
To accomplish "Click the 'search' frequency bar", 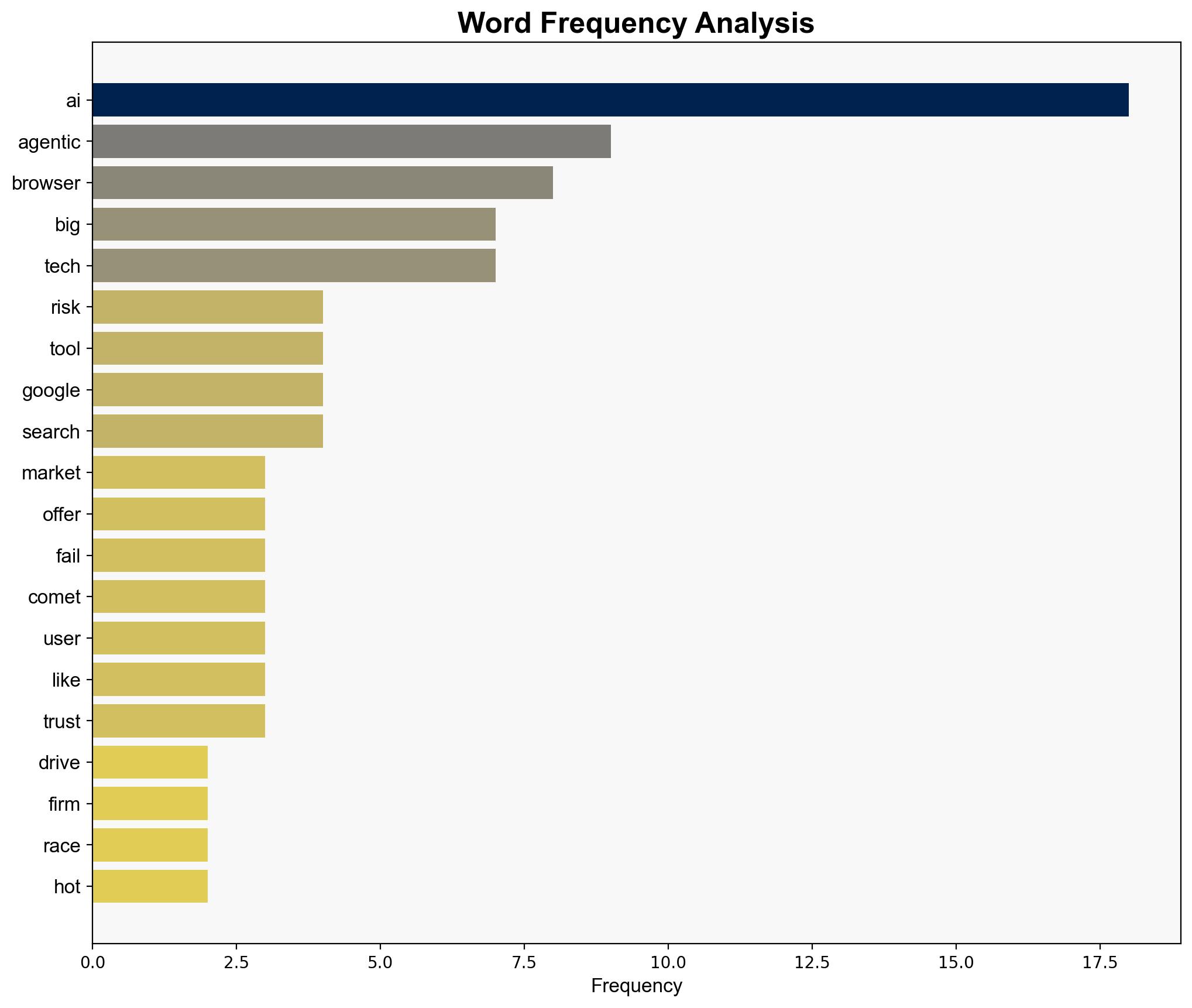I will 207,431.
